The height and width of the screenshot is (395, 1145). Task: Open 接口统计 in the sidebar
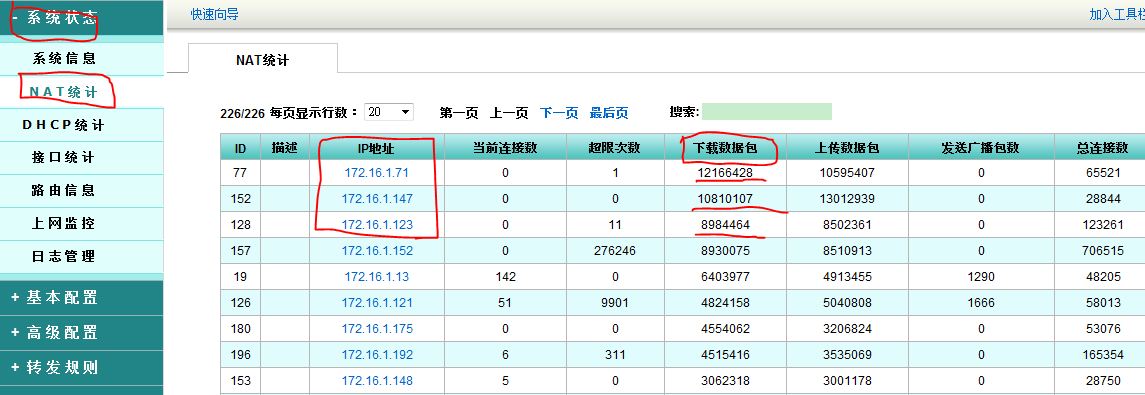point(64,158)
